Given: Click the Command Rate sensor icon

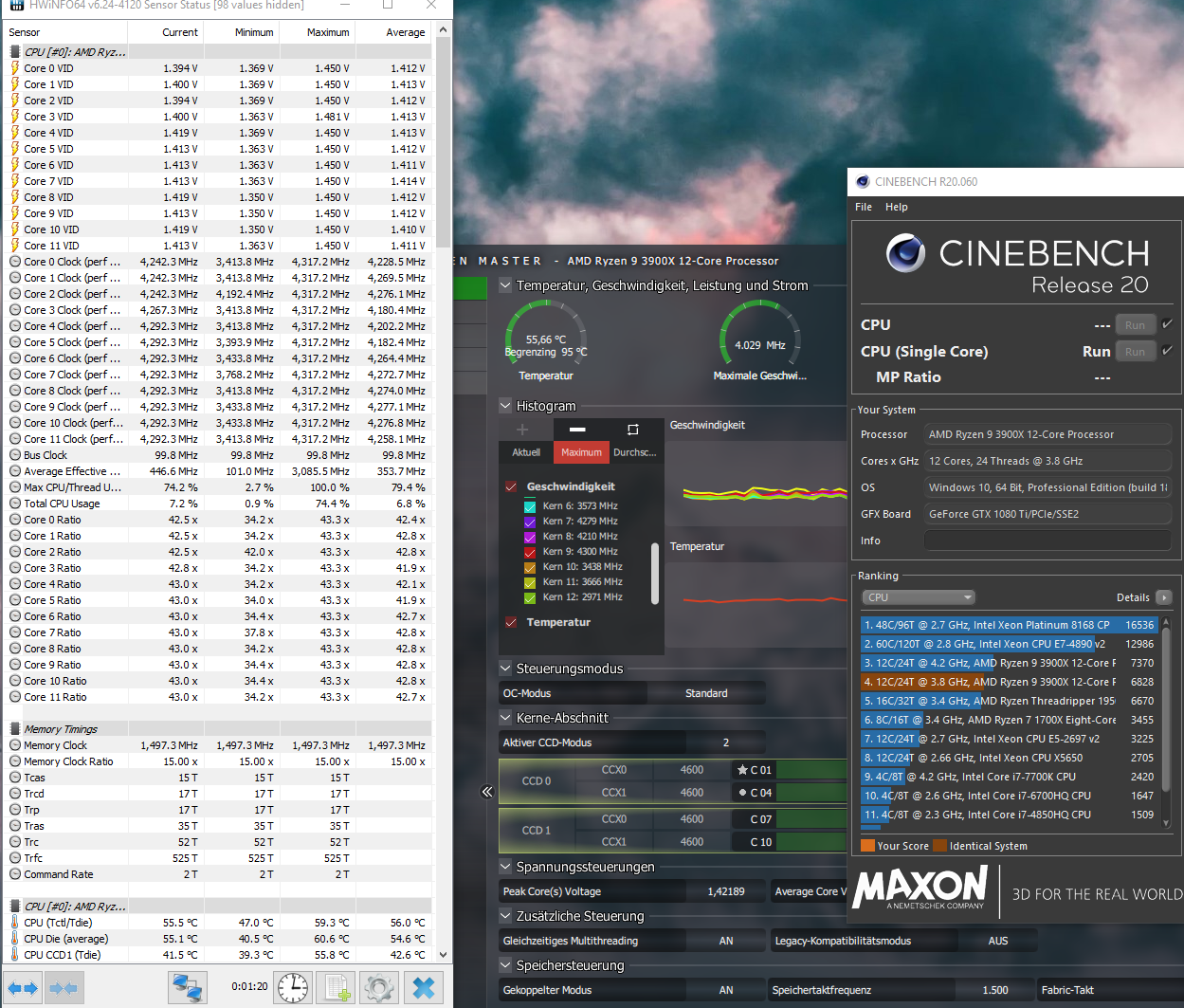Looking at the screenshot, I should coord(14,874).
